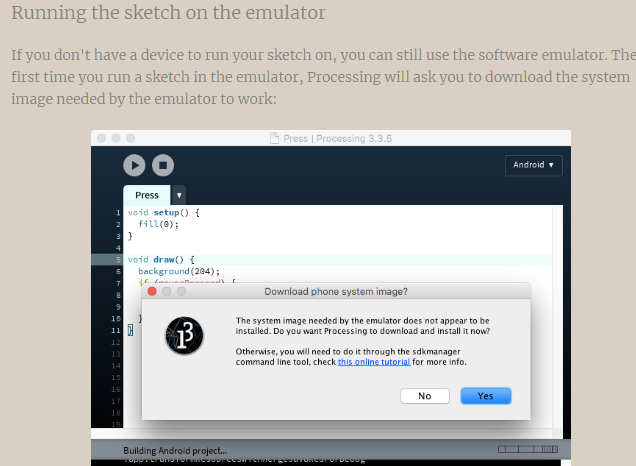Click the 'Building Android project...' status text

pos(175,451)
